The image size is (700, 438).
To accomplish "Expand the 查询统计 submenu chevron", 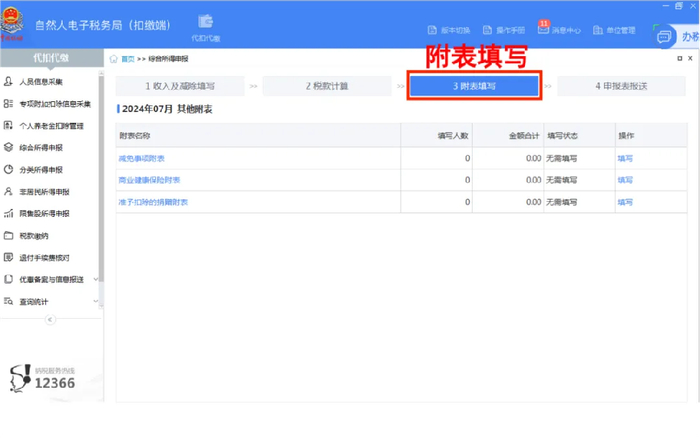I will coord(96,301).
